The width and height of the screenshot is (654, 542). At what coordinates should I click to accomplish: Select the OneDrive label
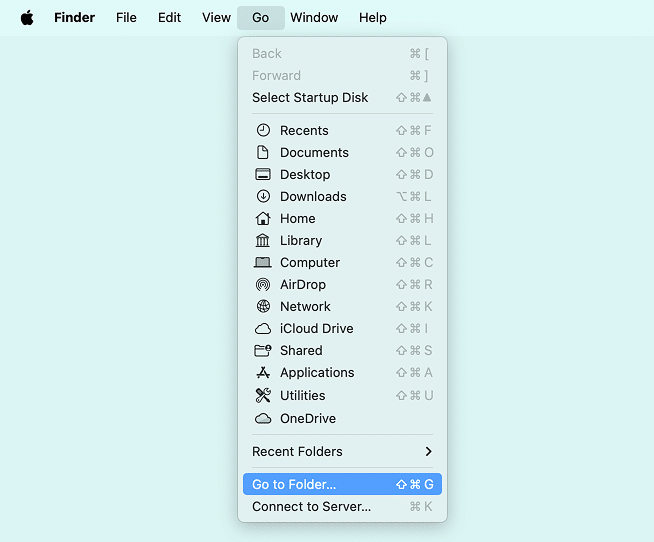click(x=308, y=418)
